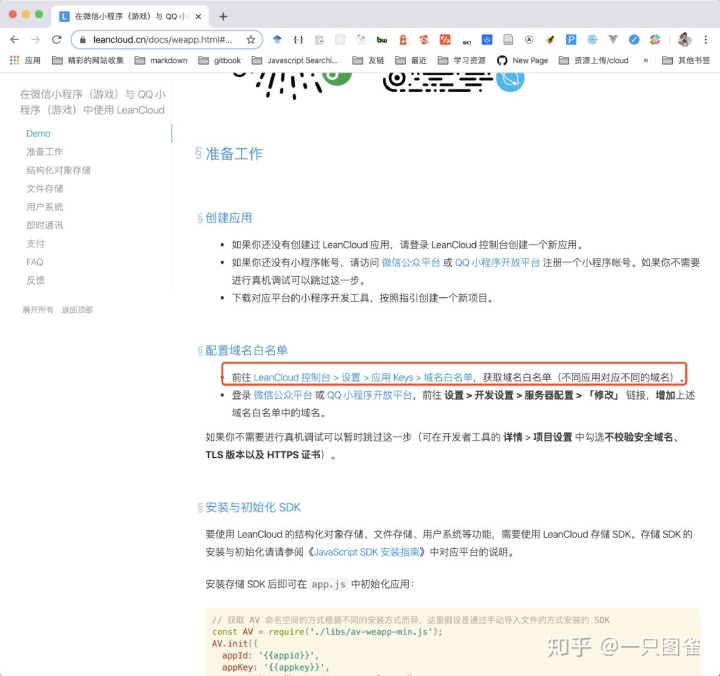The height and width of the screenshot is (676, 720).
Task: Open the 资源上传/cloud bookmark folder
Action: coord(593,60)
